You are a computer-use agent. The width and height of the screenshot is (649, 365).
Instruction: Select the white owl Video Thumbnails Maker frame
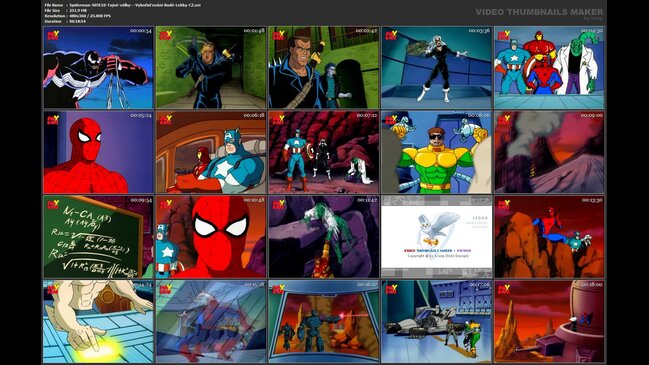(x=436, y=237)
